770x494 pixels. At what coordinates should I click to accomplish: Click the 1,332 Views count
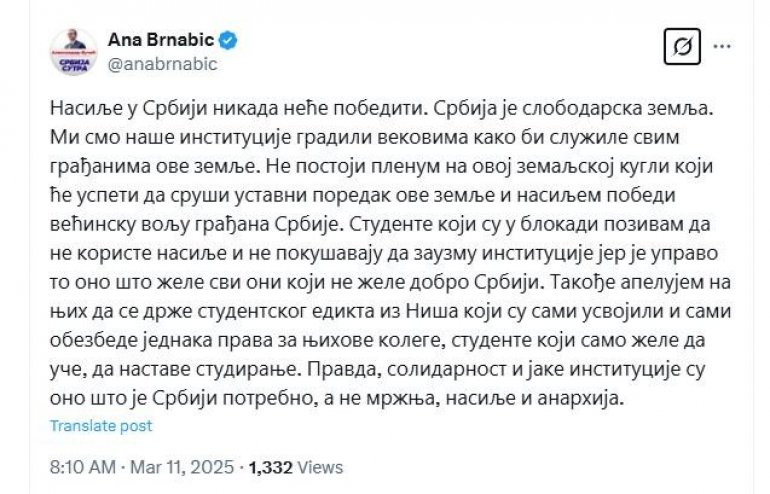295,467
